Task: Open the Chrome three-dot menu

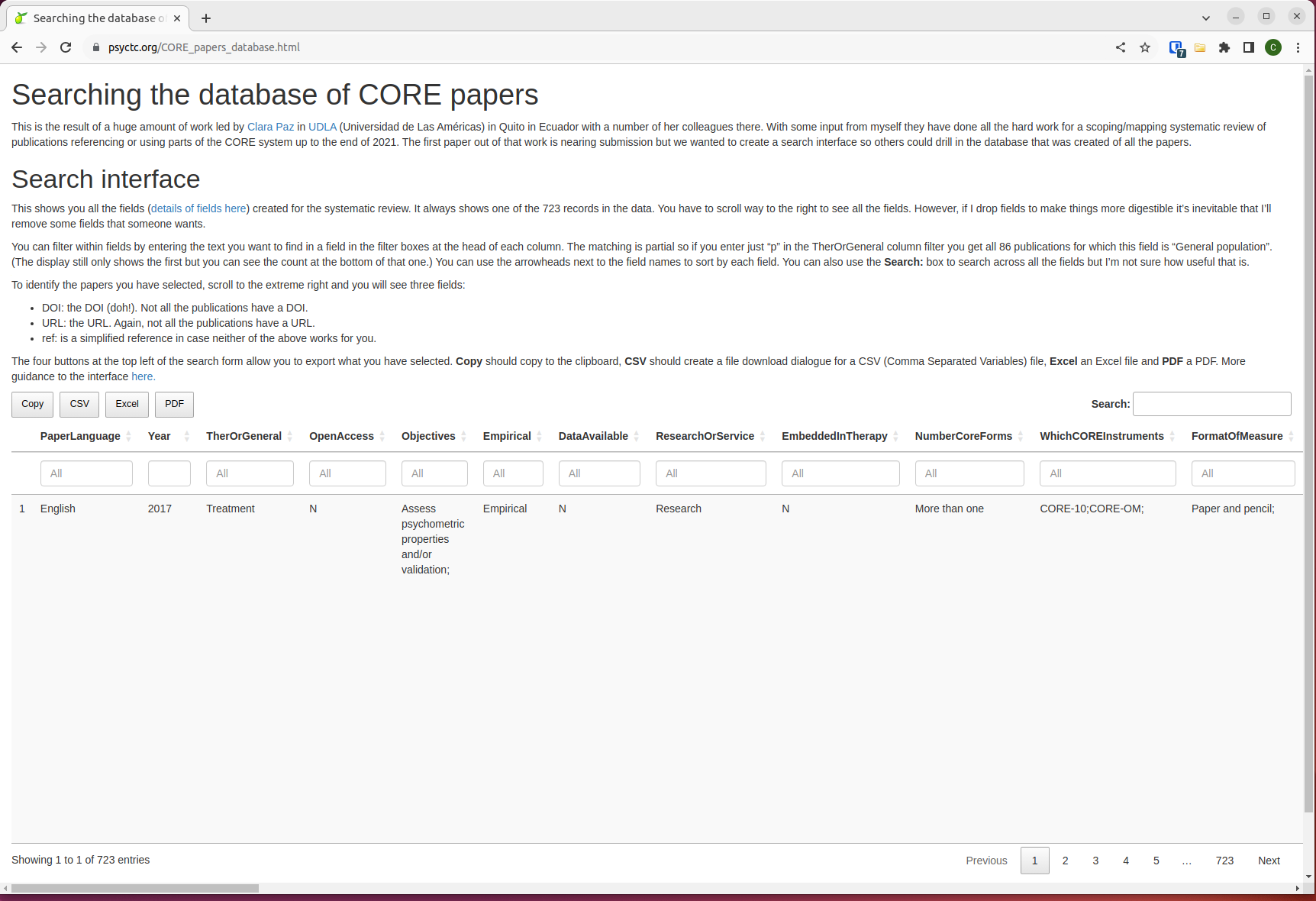Action: click(x=1297, y=47)
